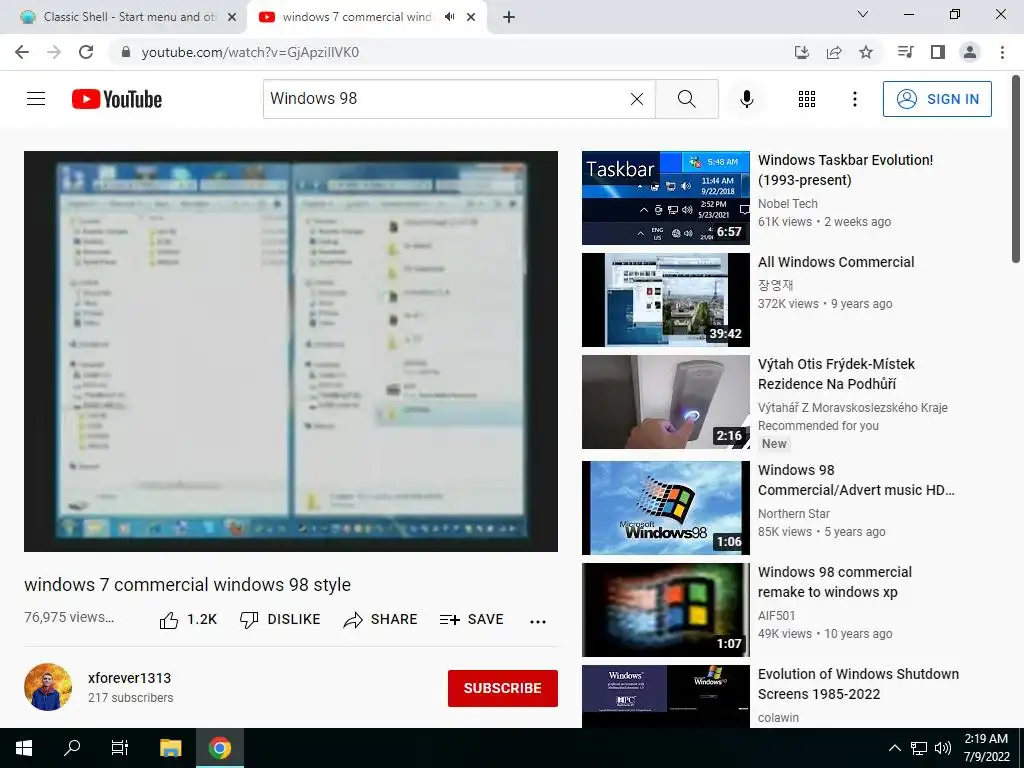Click the install app icon in address bar
The height and width of the screenshot is (768, 1024).
point(802,52)
